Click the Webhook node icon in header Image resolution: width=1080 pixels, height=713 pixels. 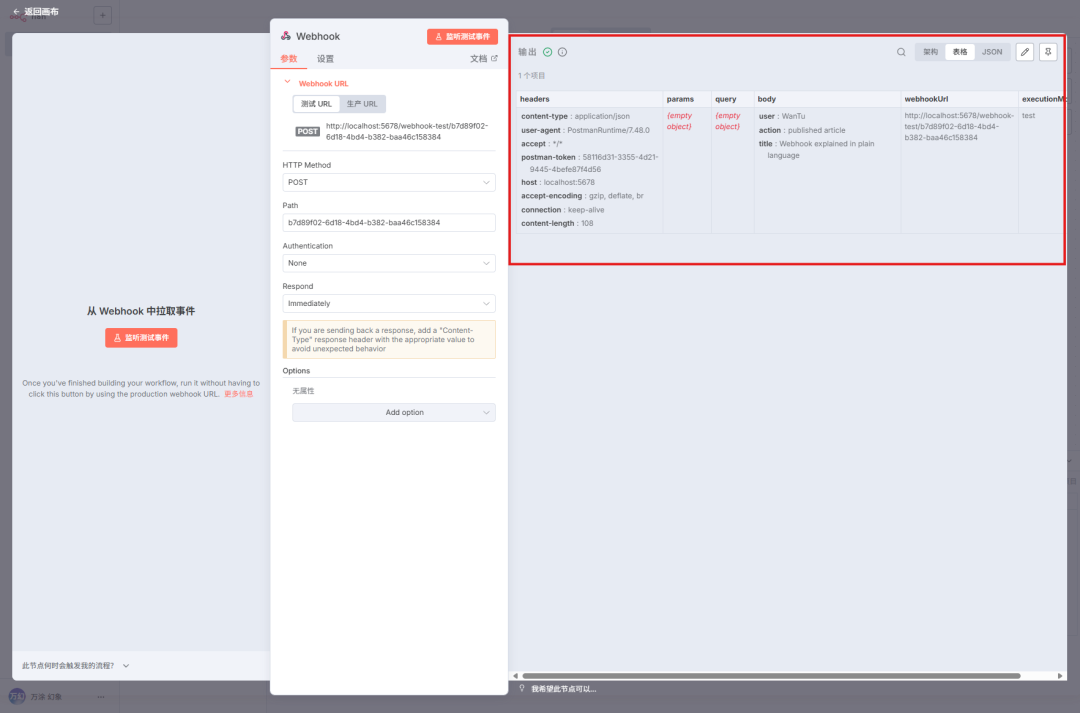286,36
